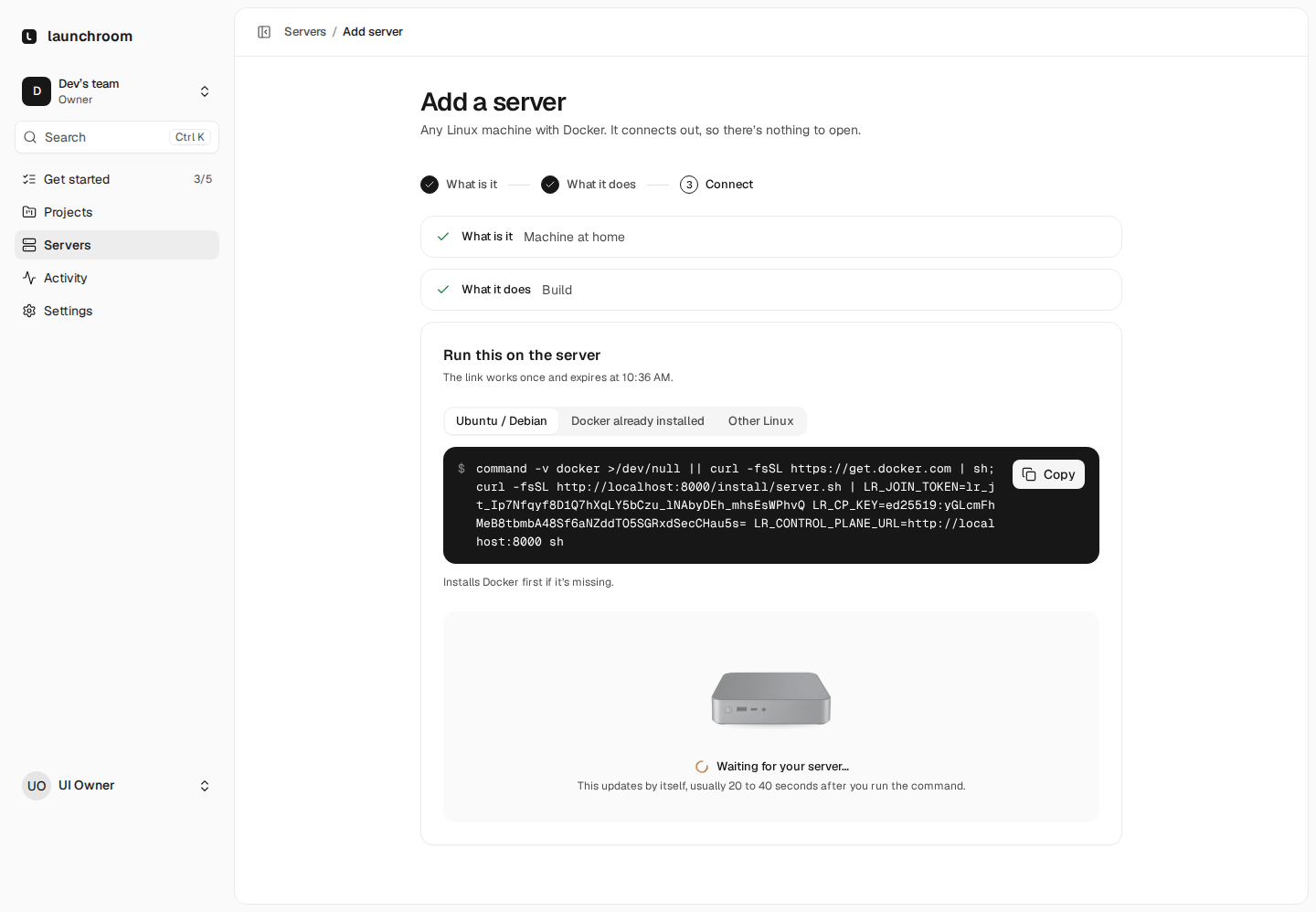Go to the What is it step label
Screen dimensions: 1316x912
click(472, 185)
